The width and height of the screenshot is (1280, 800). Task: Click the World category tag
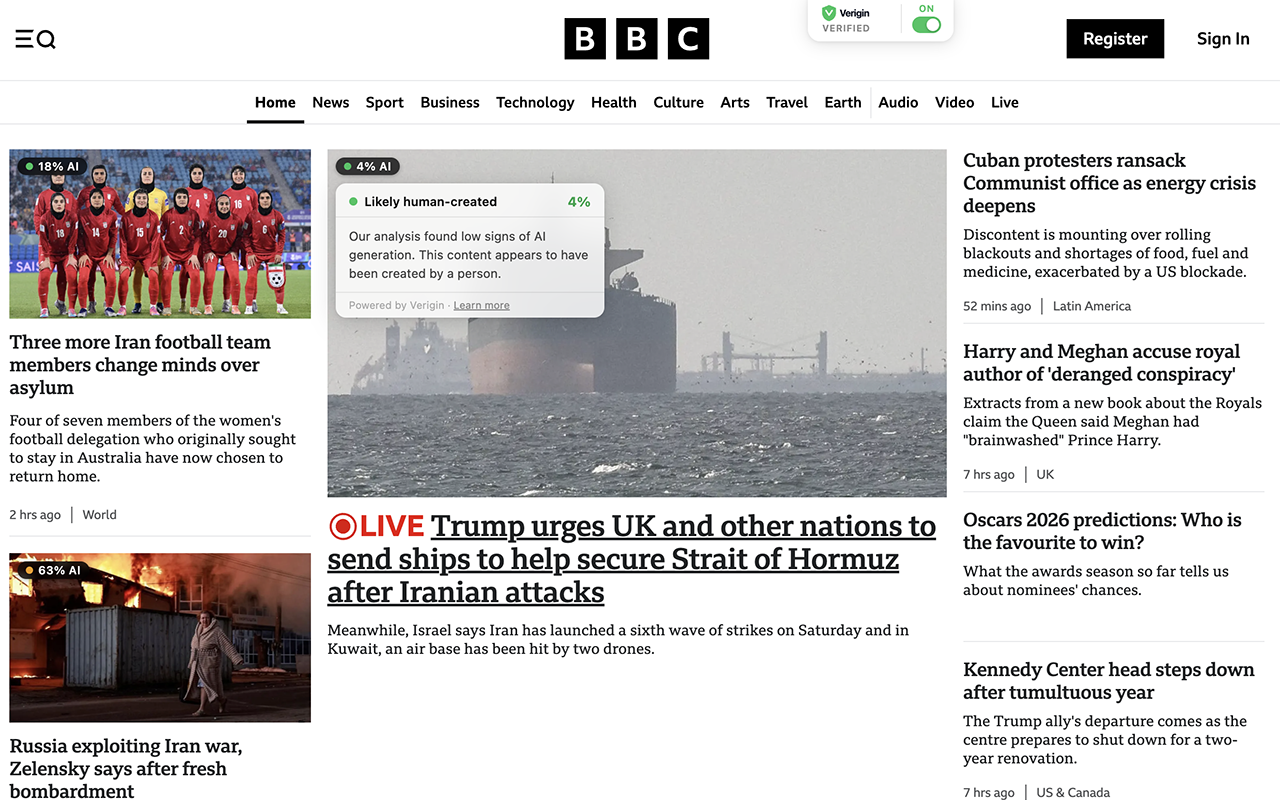coord(99,515)
